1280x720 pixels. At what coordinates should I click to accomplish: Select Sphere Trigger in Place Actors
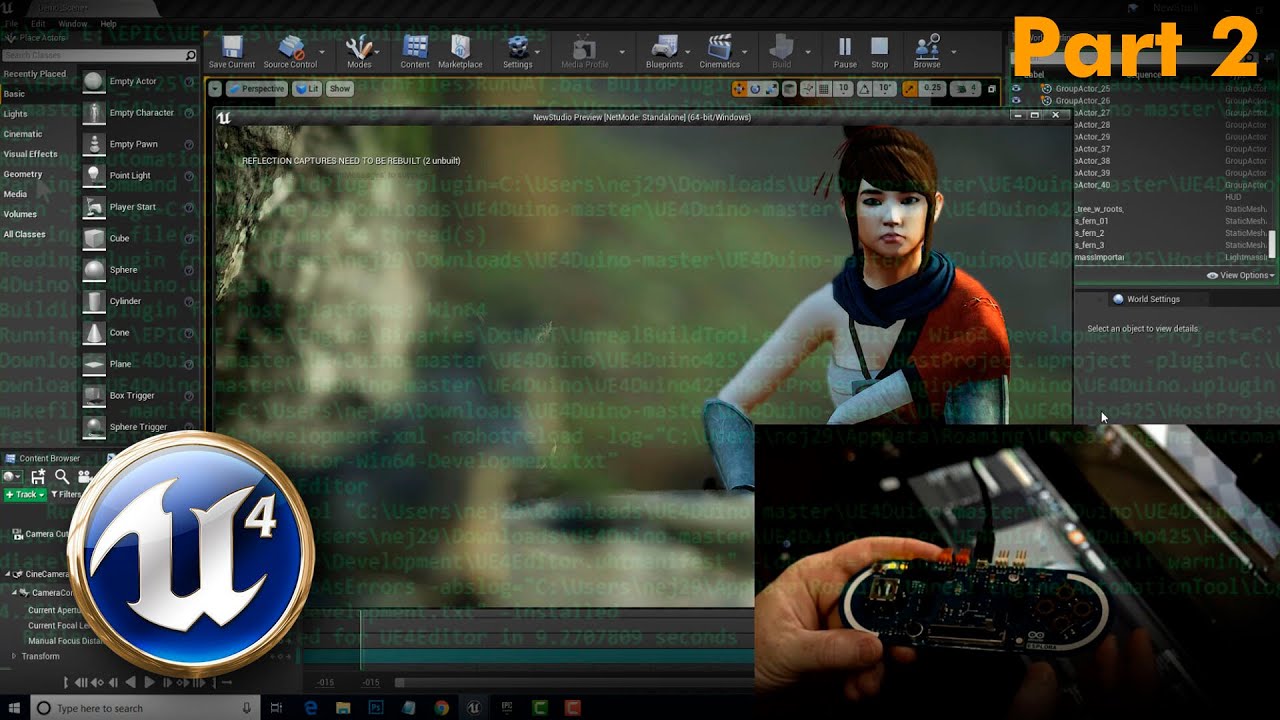pos(138,427)
